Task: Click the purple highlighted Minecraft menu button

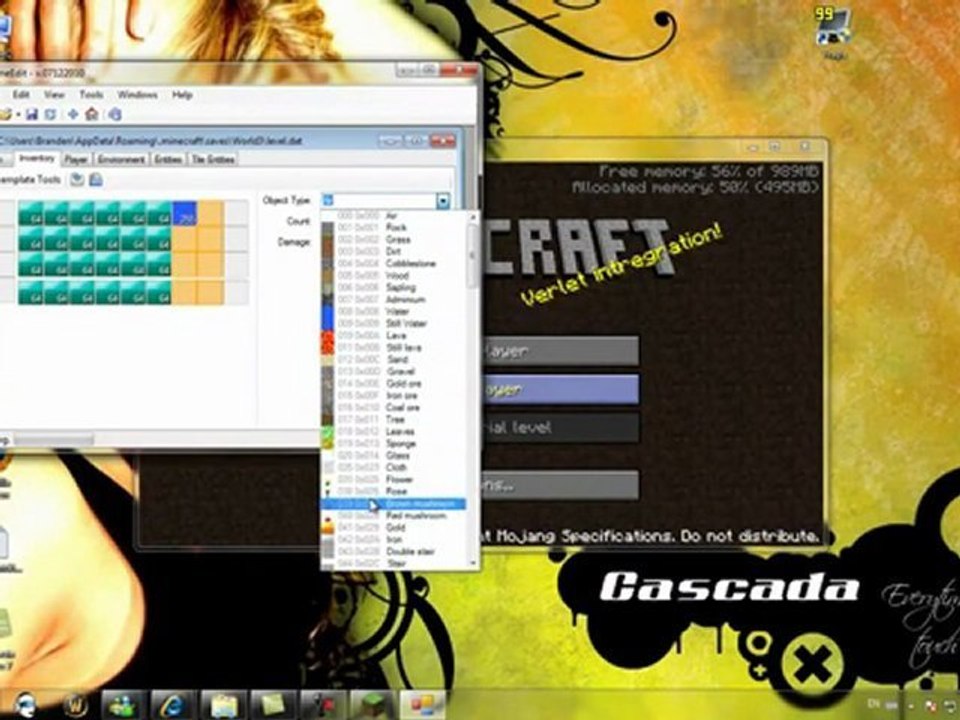Action: pyautogui.click(x=561, y=389)
